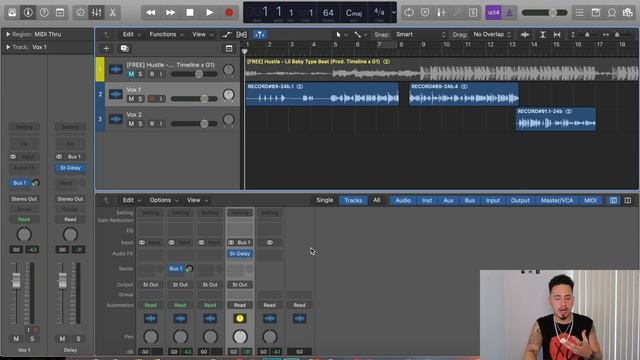Toggle Show Automation curve icon
This screenshot has height=360, width=640.
tap(227, 35)
